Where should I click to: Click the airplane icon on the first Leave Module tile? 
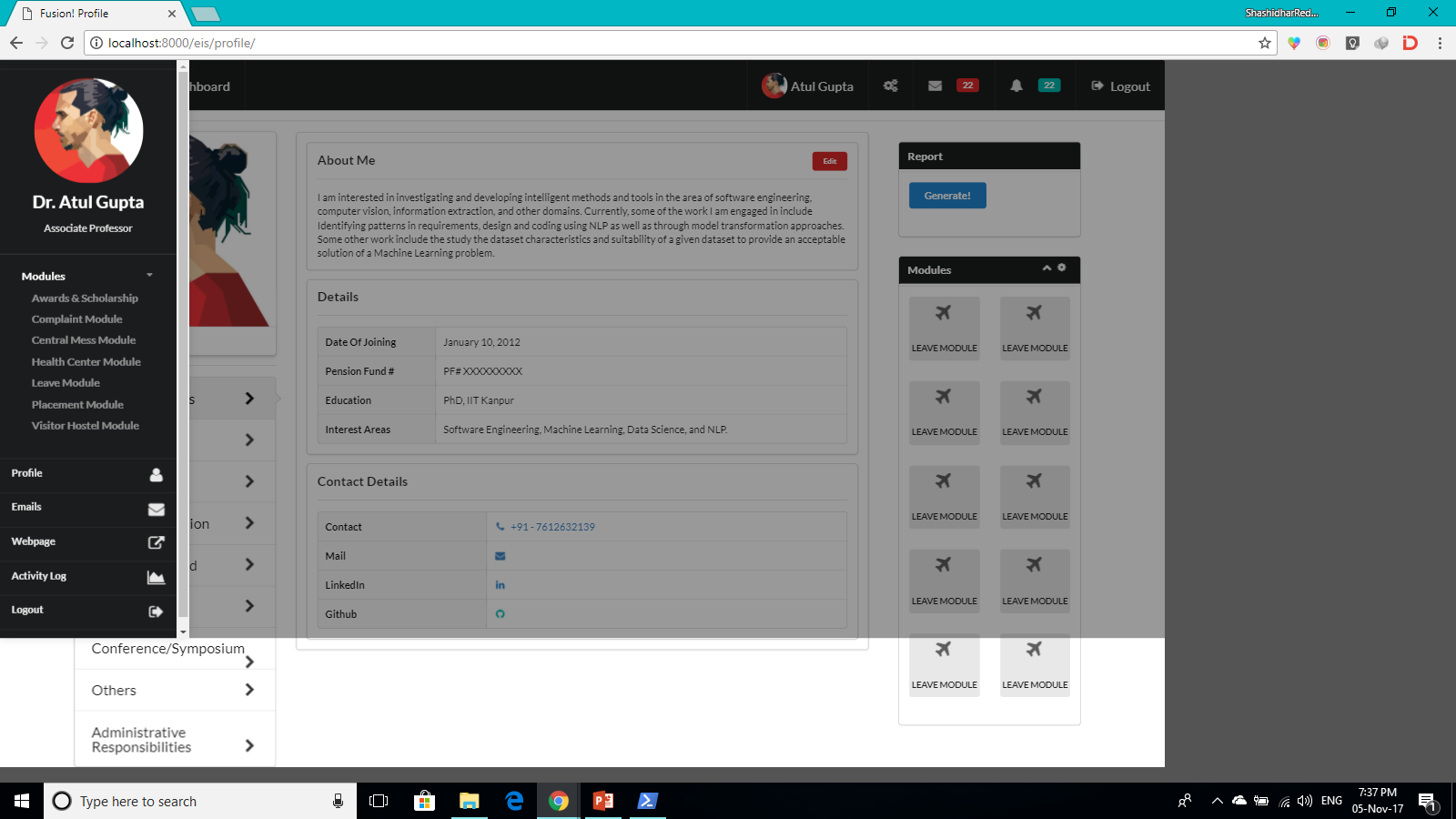click(944, 312)
